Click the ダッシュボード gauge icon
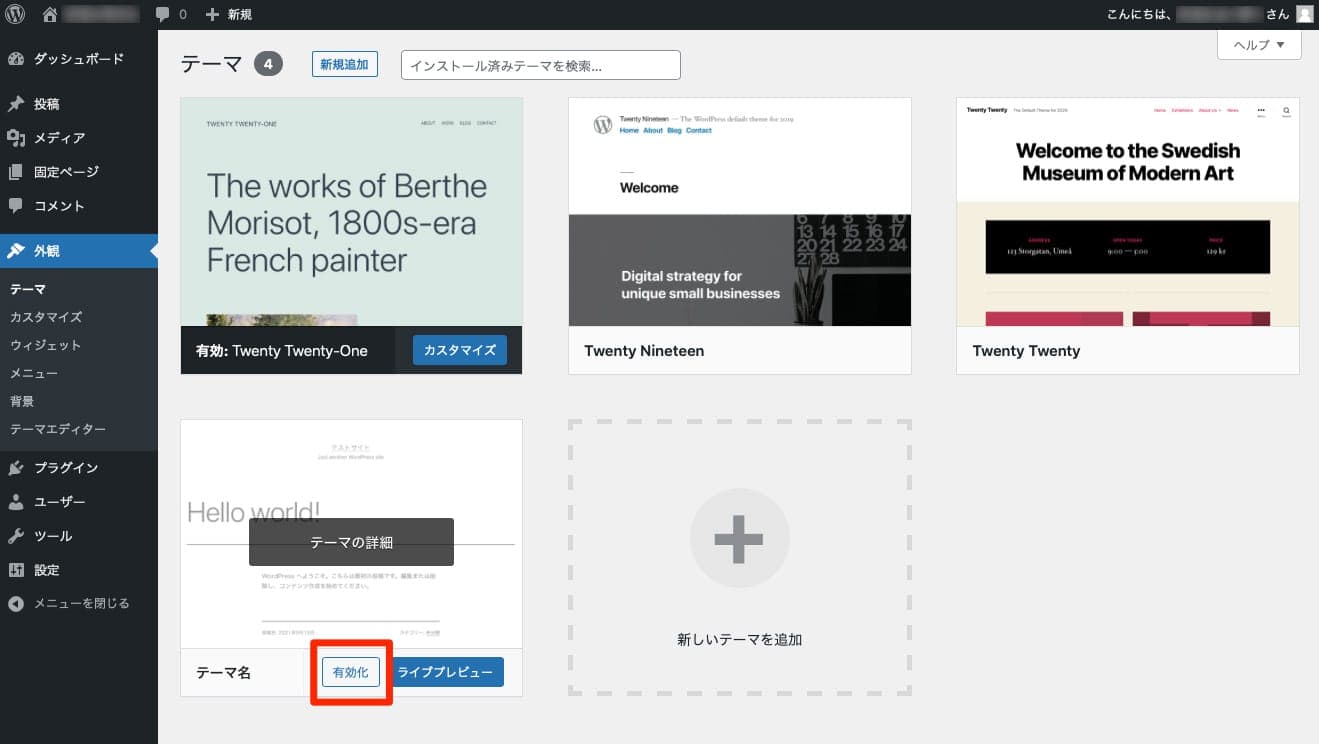 [16, 59]
